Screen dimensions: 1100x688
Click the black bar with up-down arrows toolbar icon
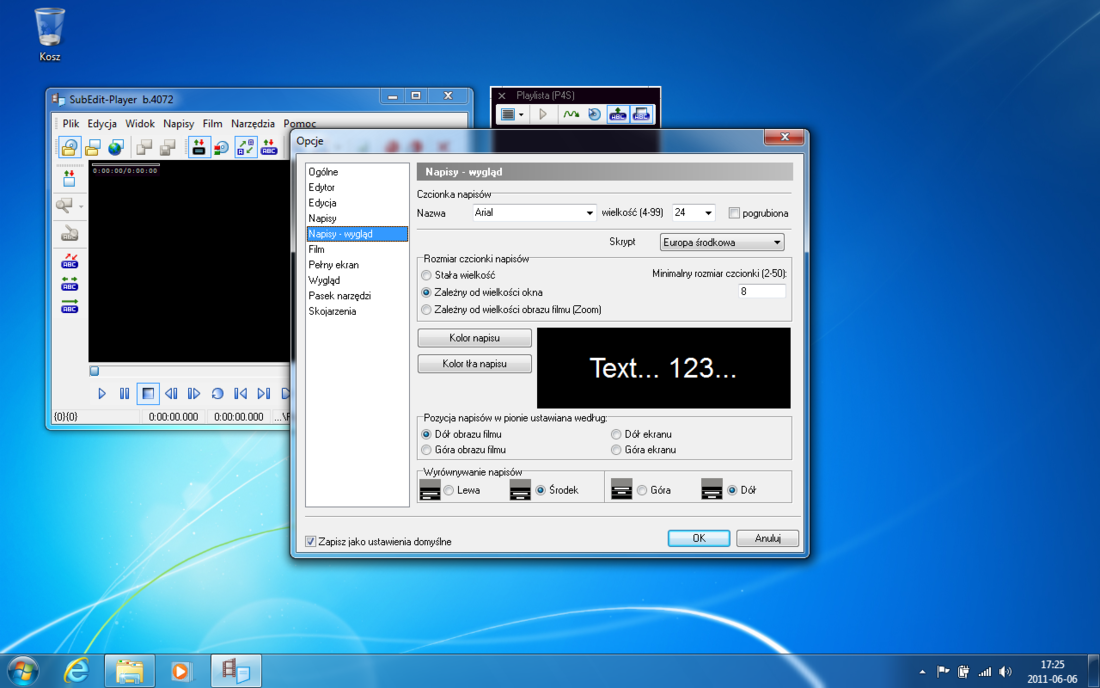point(199,147)
